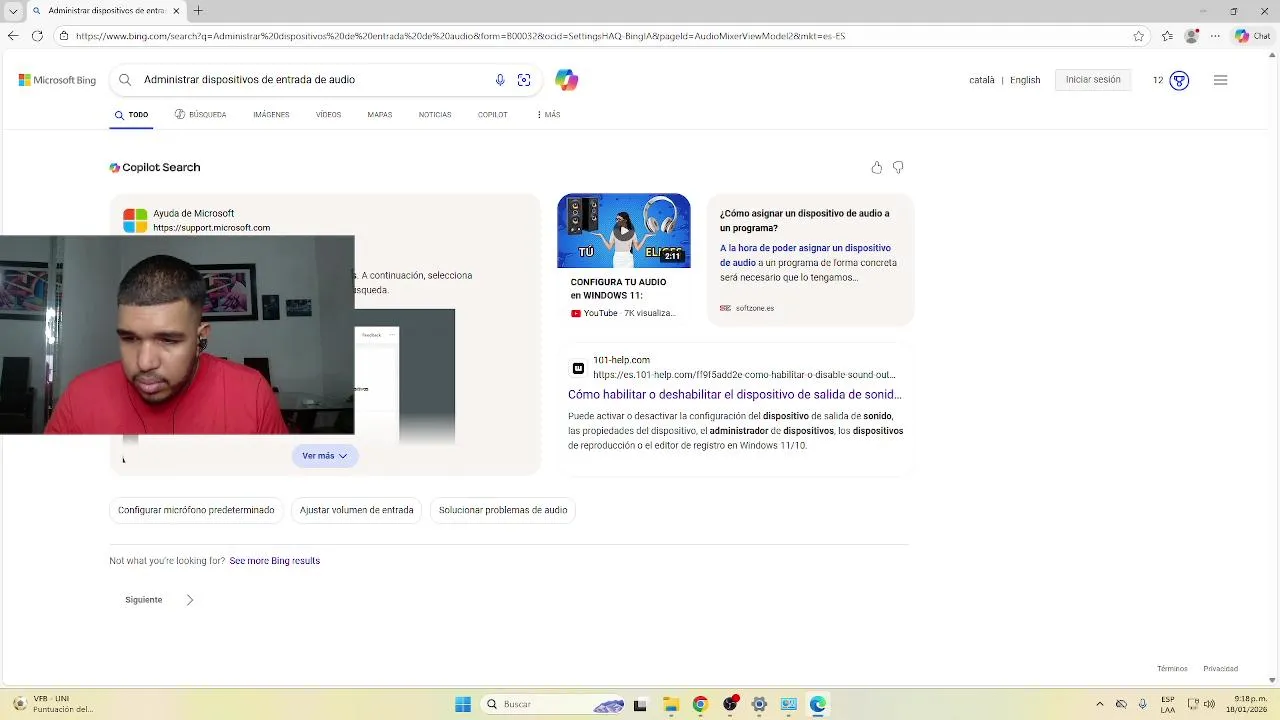Give thumbs down to Copilot Search answer
1280x720 pixels.
click(x=898, y=167)
